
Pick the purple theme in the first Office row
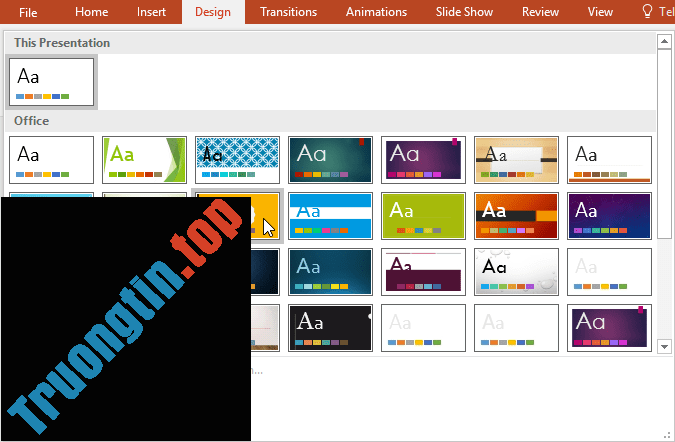coord(423,160)
